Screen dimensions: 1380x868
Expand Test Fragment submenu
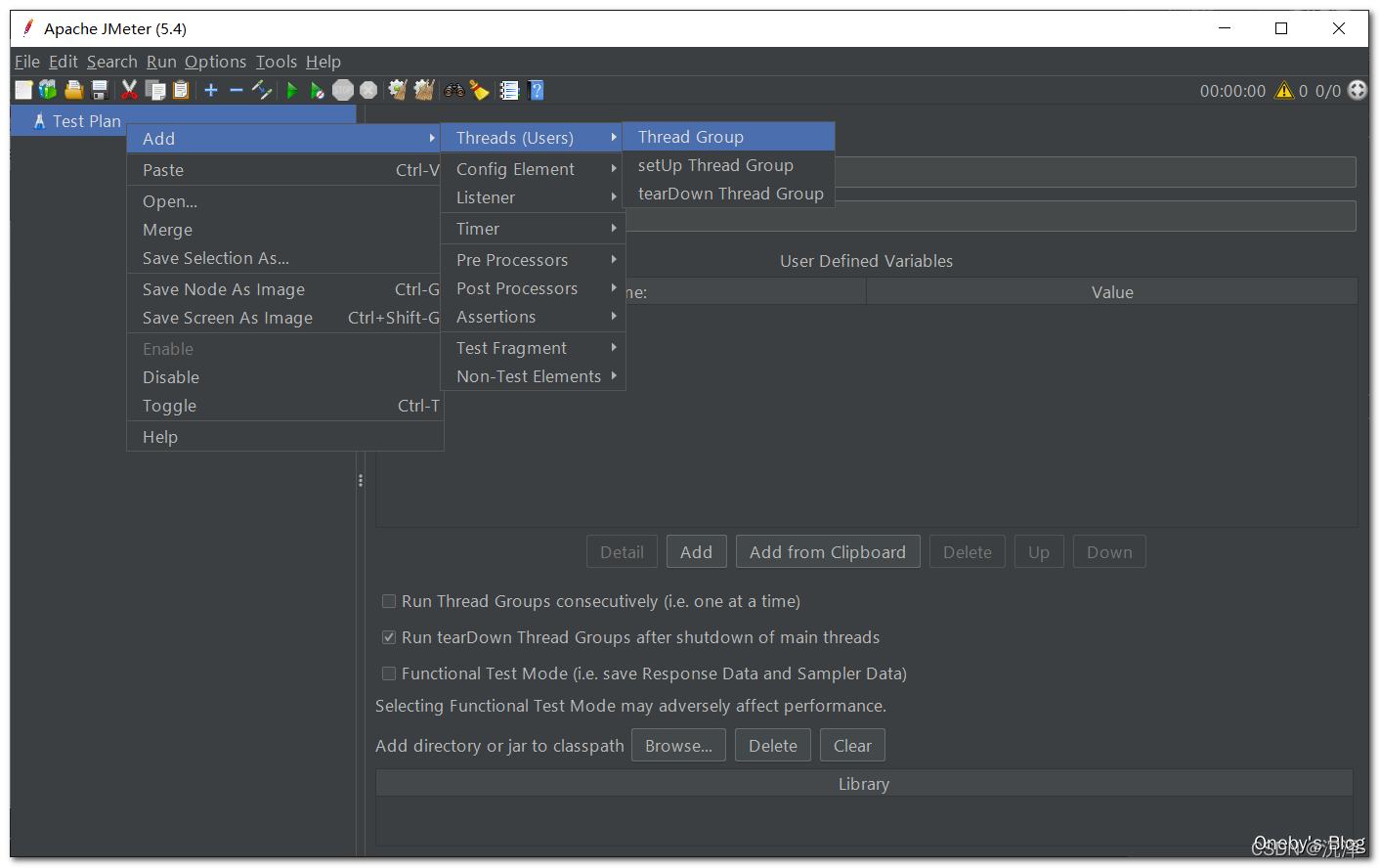click(x=533, y=348)
